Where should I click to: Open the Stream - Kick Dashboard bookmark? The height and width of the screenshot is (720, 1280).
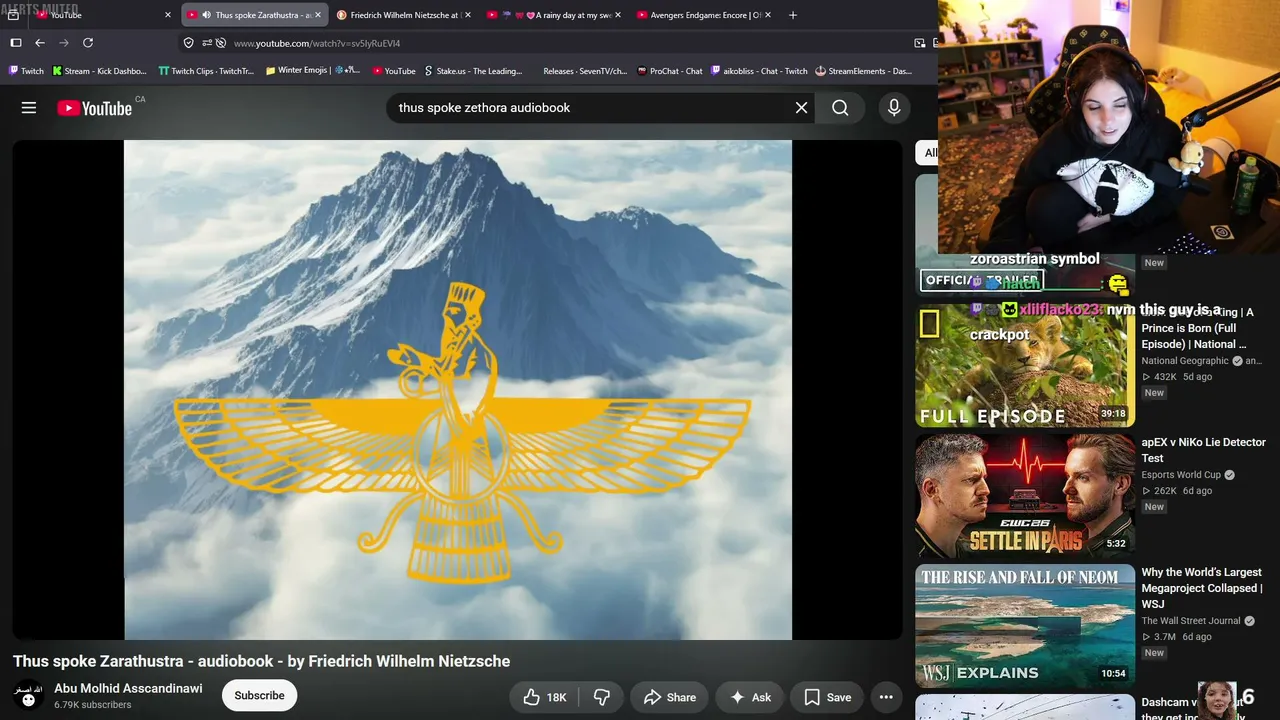click(x=99, y=71)
